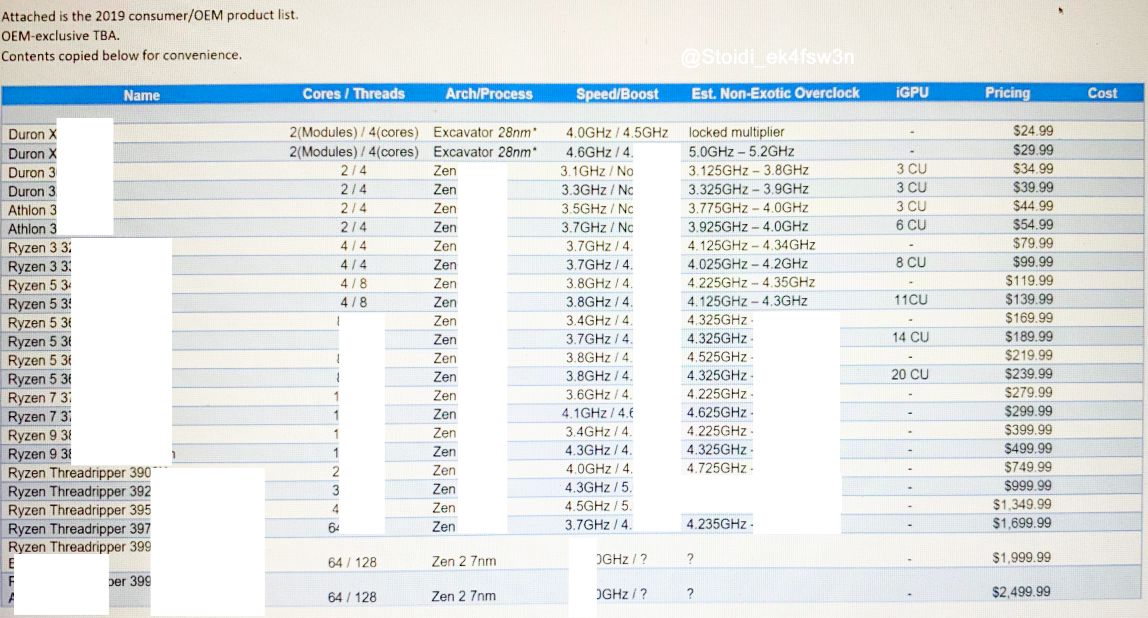1148x618 pixels.
Task: Click the 'OEM-exclusive TBA.' line
Action: click(x=61, y=35)
